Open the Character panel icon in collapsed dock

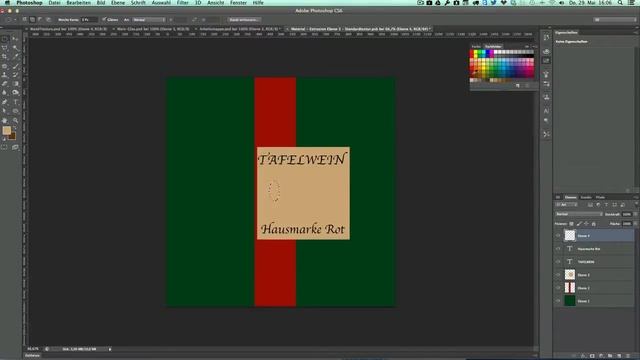pos(546,111)
